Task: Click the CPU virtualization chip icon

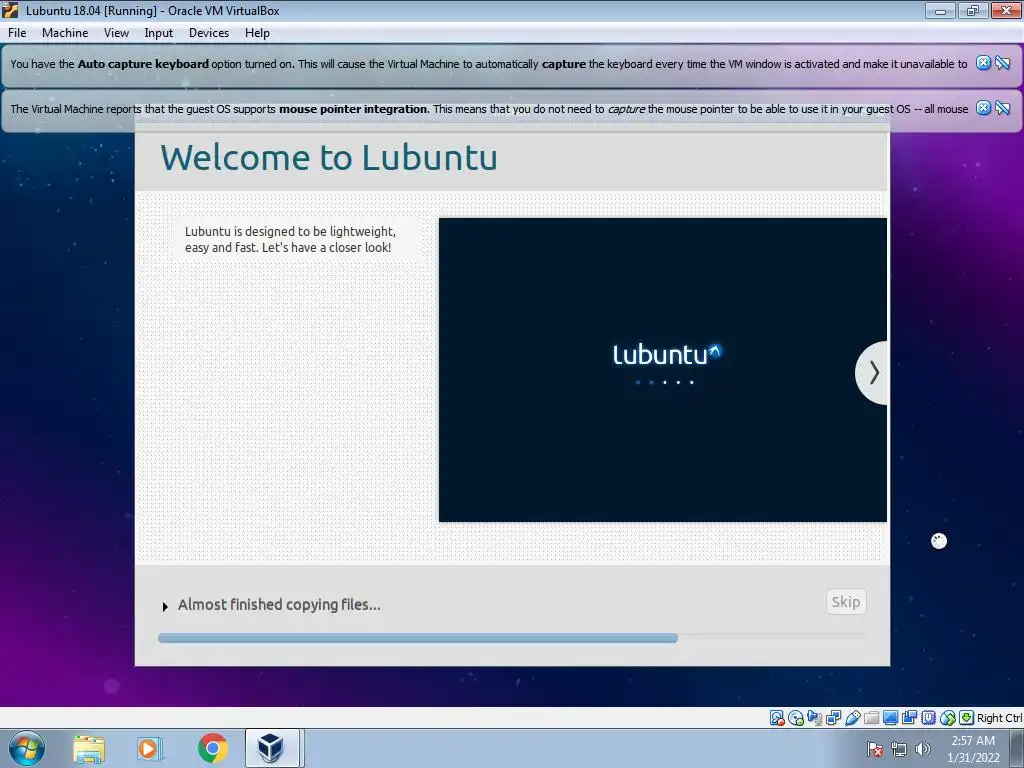Action: click(928, 718)
